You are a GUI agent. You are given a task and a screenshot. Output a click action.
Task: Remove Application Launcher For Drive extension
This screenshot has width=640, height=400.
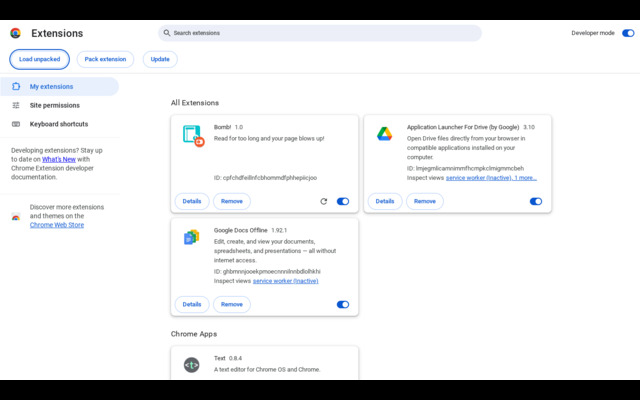[425, 201]
